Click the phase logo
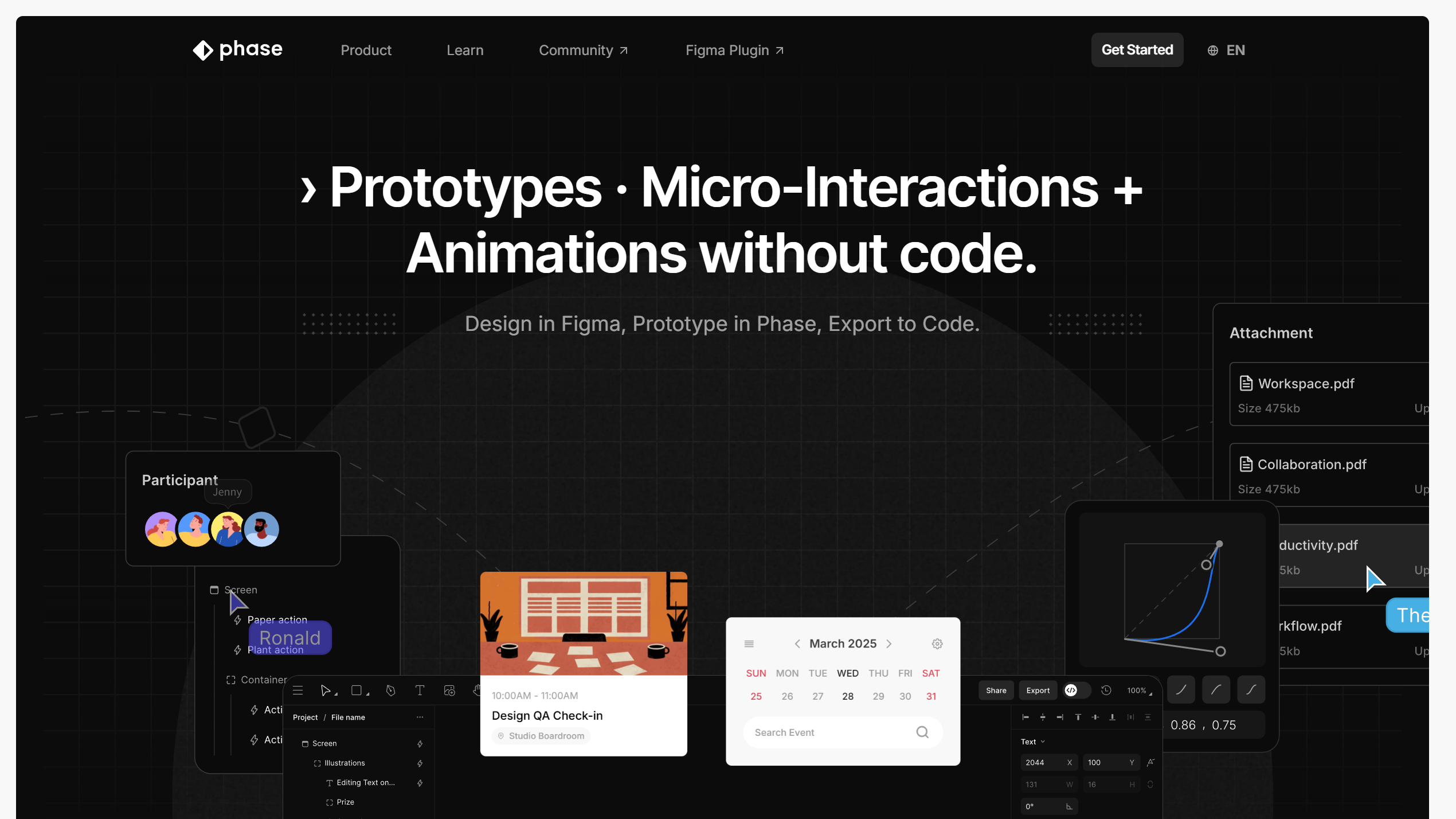Image resolution: width=1456 pixels, height=819 pixels. click(237, 50)
